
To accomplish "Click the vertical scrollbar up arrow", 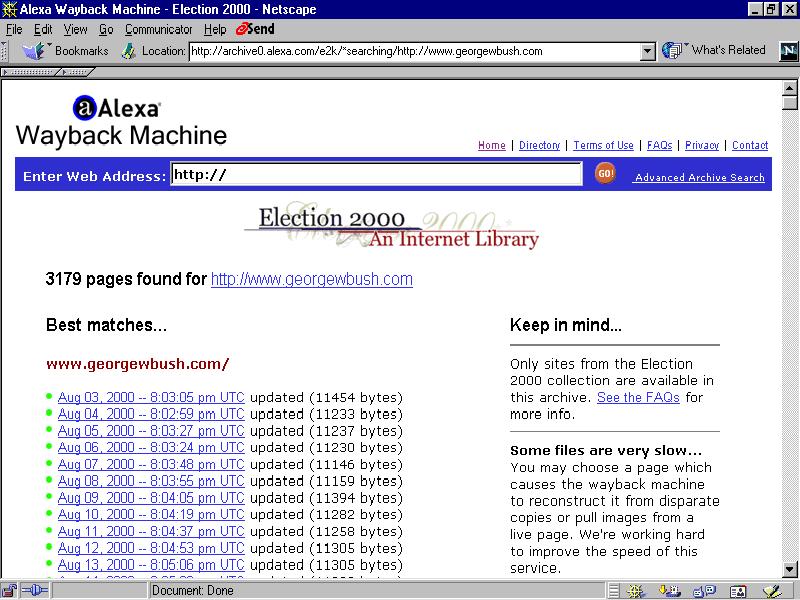I will [790, 88].
